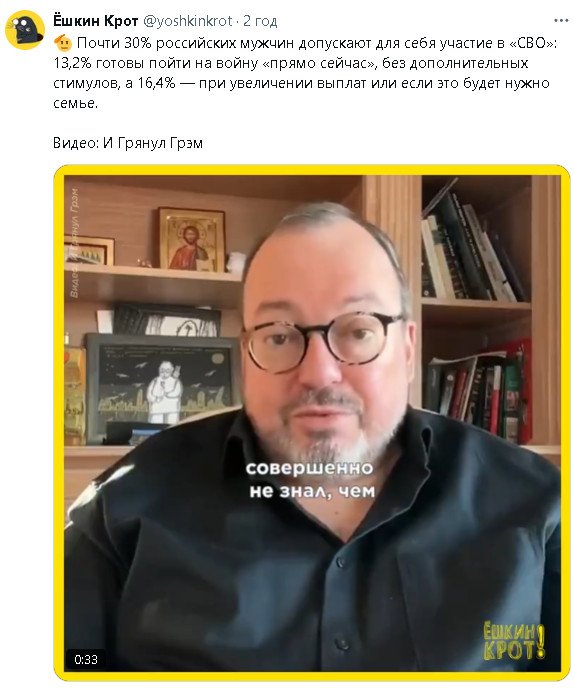Open the three-dot more options menu
574x688 pixels.
pyautogui.click(x=561, y=21)
